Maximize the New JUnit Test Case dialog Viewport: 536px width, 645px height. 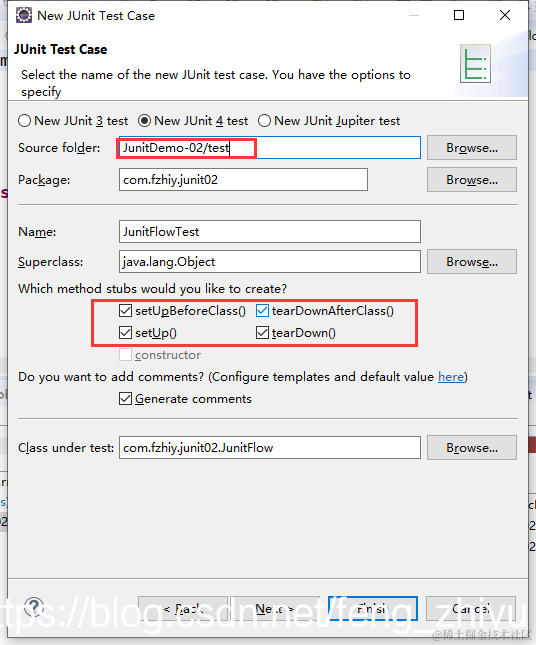coord(459,15)
